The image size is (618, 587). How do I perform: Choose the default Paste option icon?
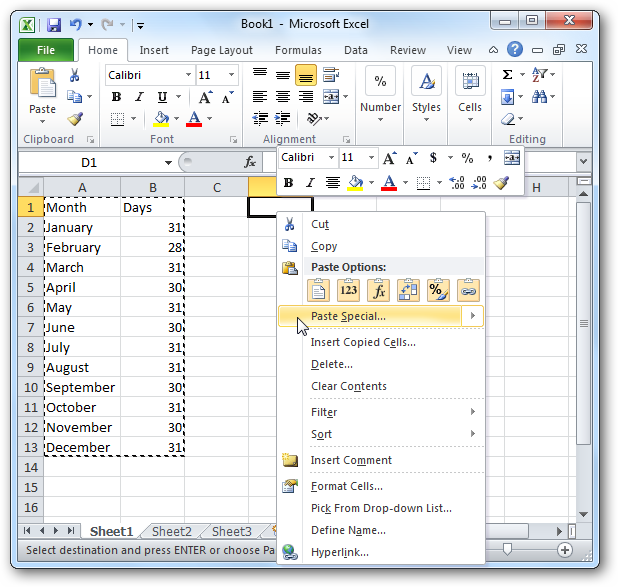pos(318,290)
